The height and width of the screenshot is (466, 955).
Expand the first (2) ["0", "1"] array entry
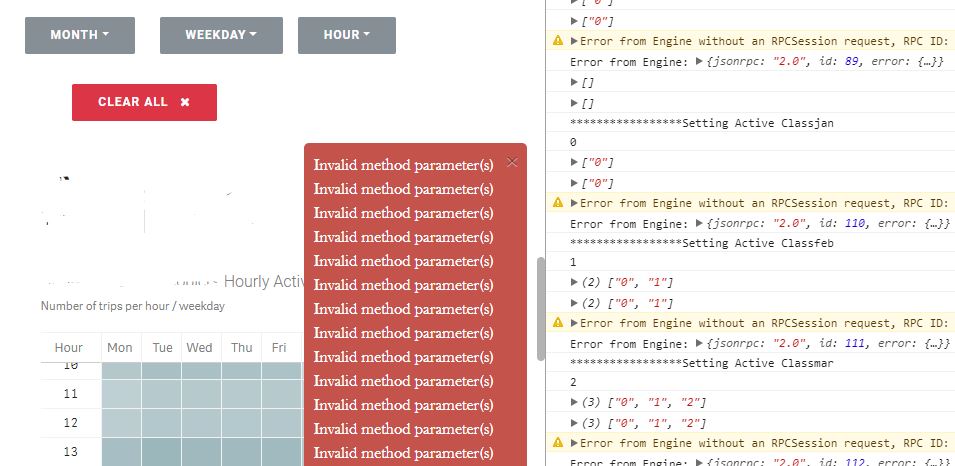pyautogui.click(x=574, y=283)
